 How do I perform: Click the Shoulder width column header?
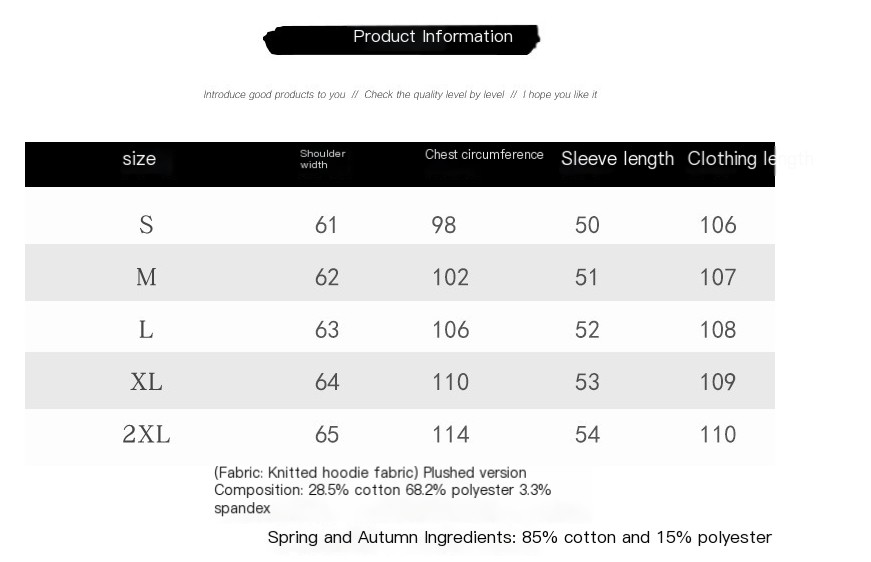[x=322, y=159]
